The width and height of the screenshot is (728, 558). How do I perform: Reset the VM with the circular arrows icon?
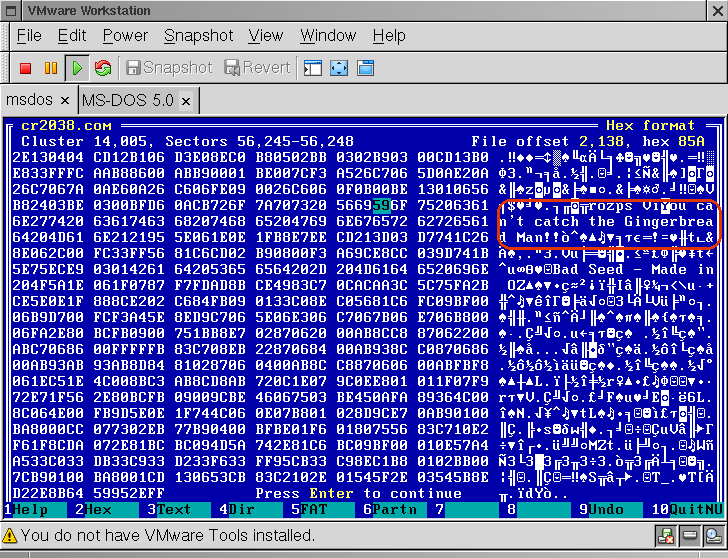(103, 68)
